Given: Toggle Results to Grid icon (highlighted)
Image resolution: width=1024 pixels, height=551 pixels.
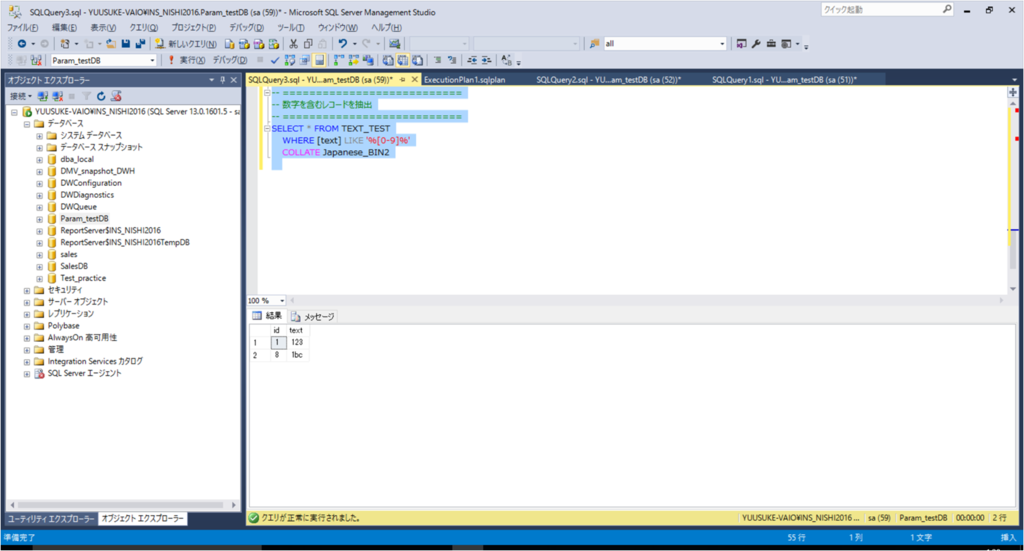Looking at the screenshot, I should pos(403,60).
